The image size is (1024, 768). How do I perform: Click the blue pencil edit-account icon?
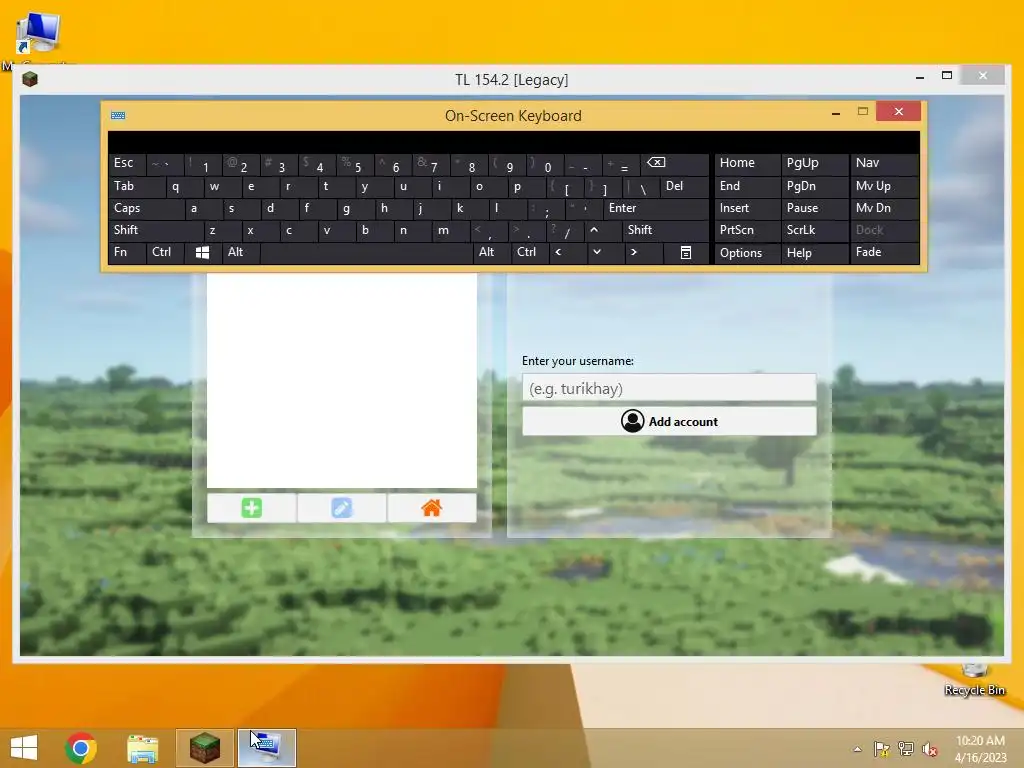[342, 507]
